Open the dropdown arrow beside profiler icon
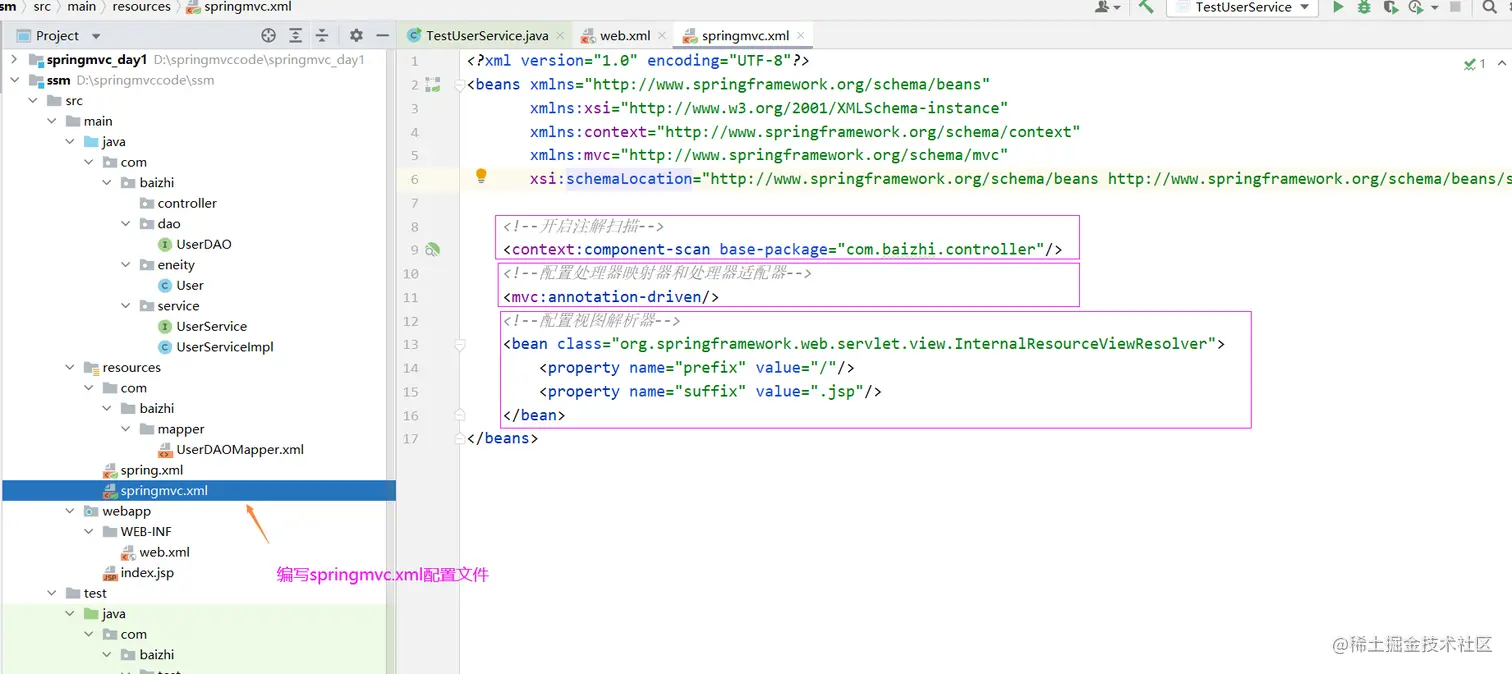This screenshot has height=674, width=1512. pyautogui.click(x=1435, y=7)
